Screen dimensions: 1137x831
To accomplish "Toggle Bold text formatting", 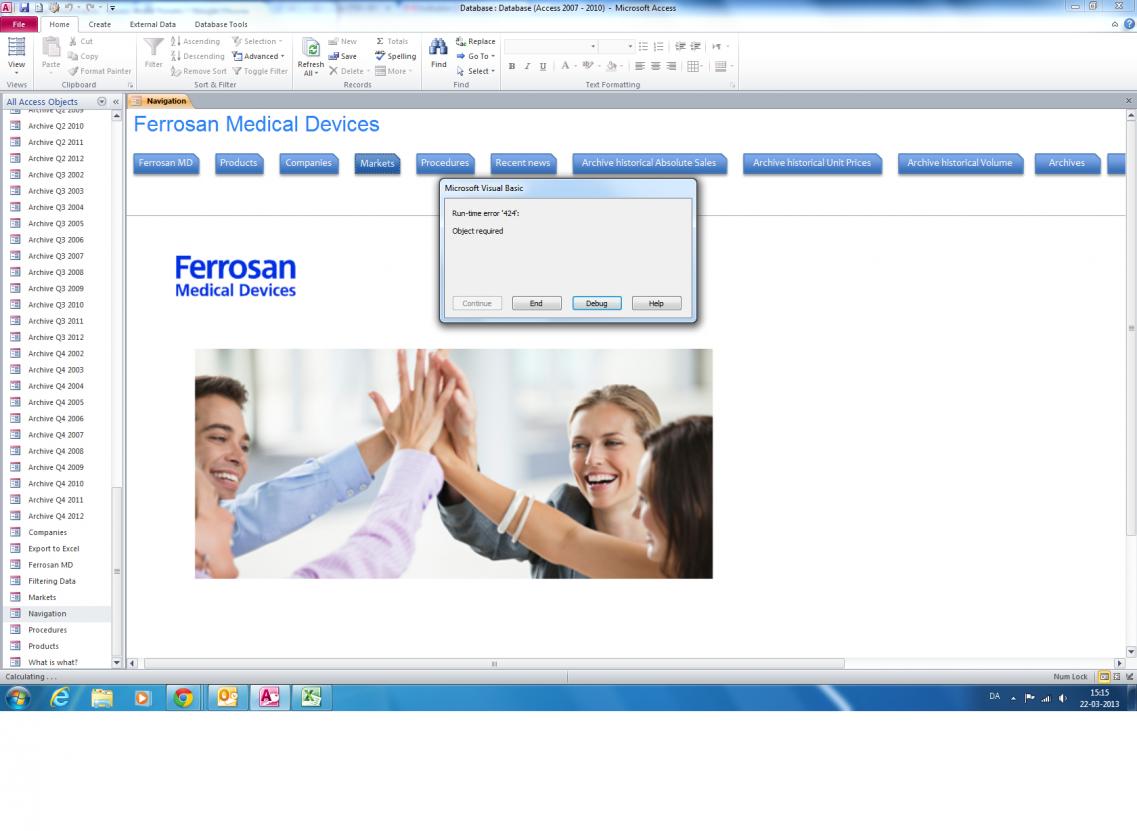I will [512, 66].
